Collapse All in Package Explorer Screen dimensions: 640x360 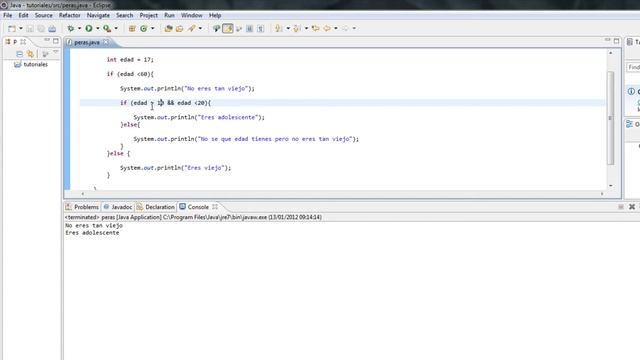point(19,54)
